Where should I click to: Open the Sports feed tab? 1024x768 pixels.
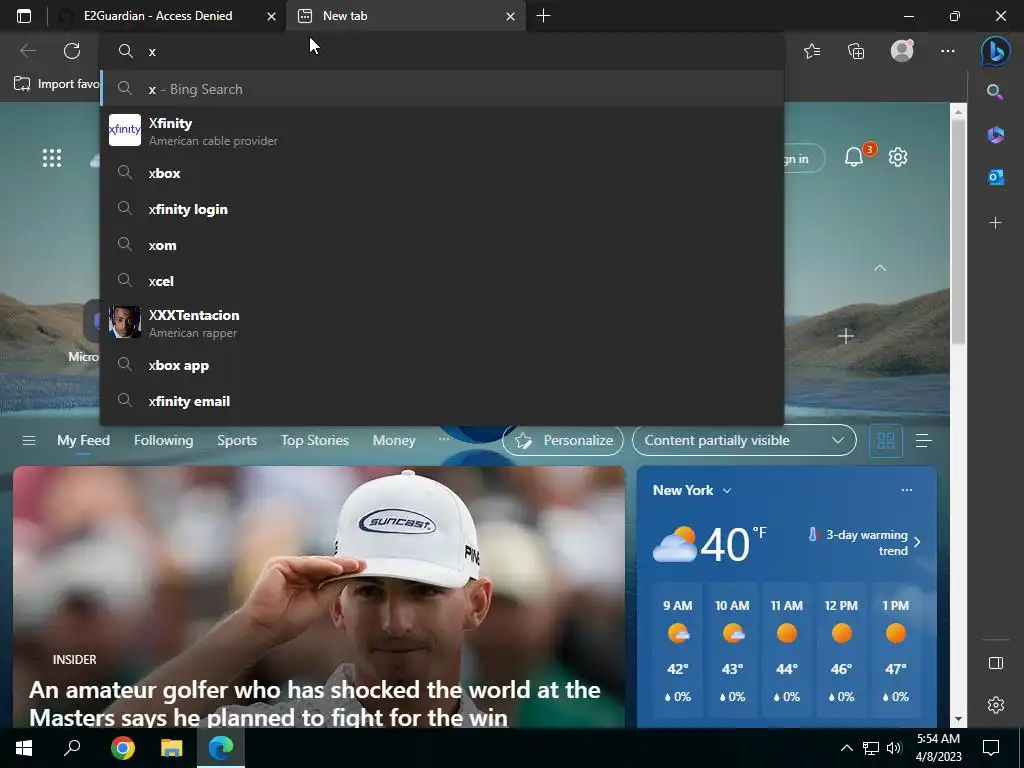[237, 440]
